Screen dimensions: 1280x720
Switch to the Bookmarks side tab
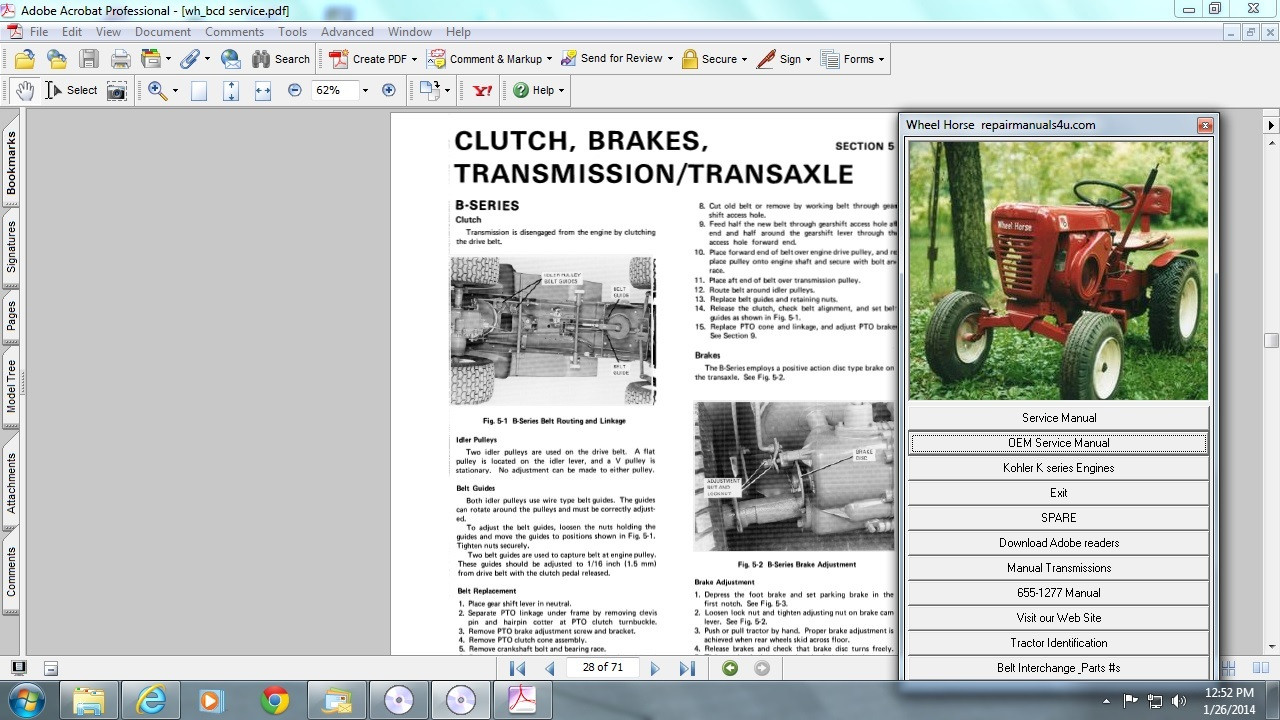(x=11, y=163)
